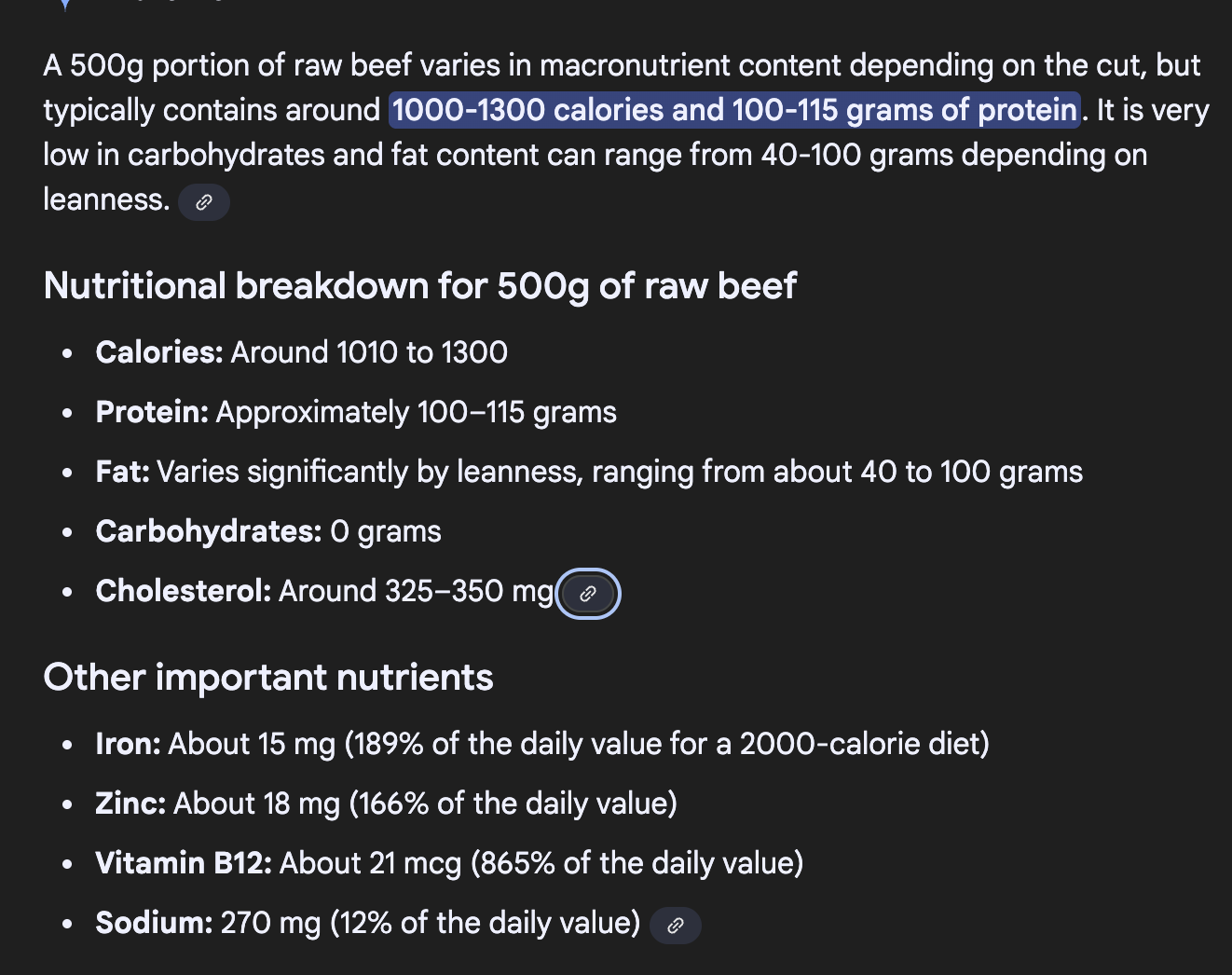Viewport: 1232px width, 975px height.
Task: Click text Approximately 100–115 grams
Action: [x=417, y=412]
